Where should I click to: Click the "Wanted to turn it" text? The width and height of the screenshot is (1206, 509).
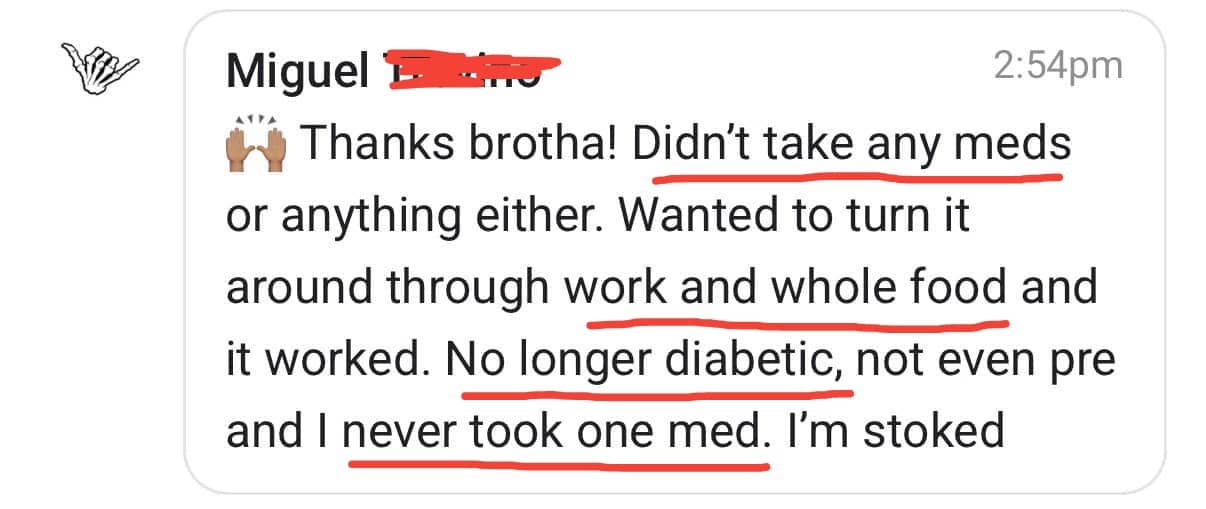(795, 217)
